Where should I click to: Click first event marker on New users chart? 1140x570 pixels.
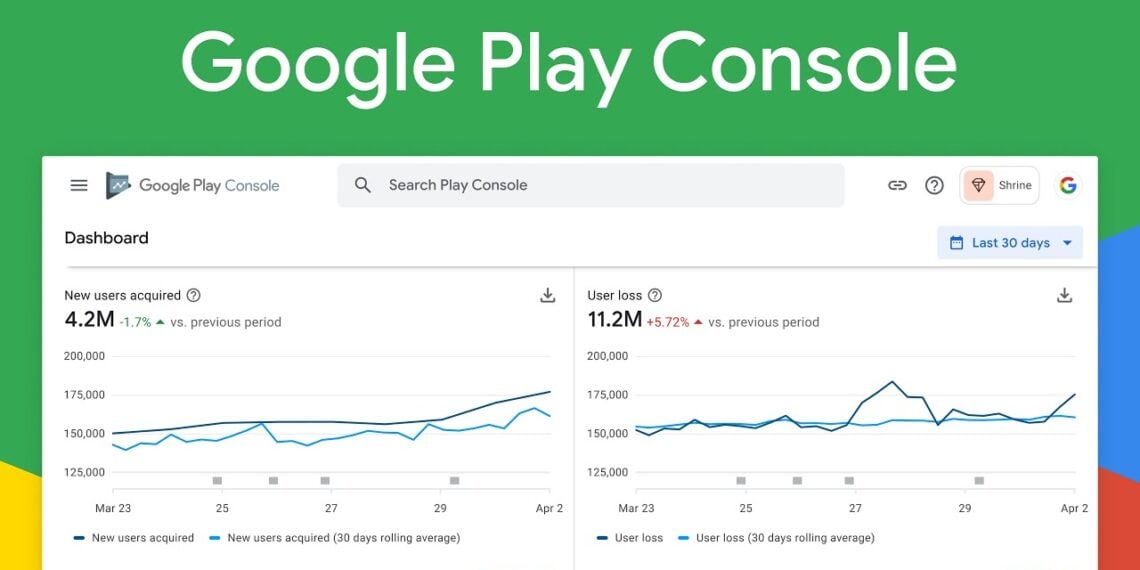[x=217, y=481]
